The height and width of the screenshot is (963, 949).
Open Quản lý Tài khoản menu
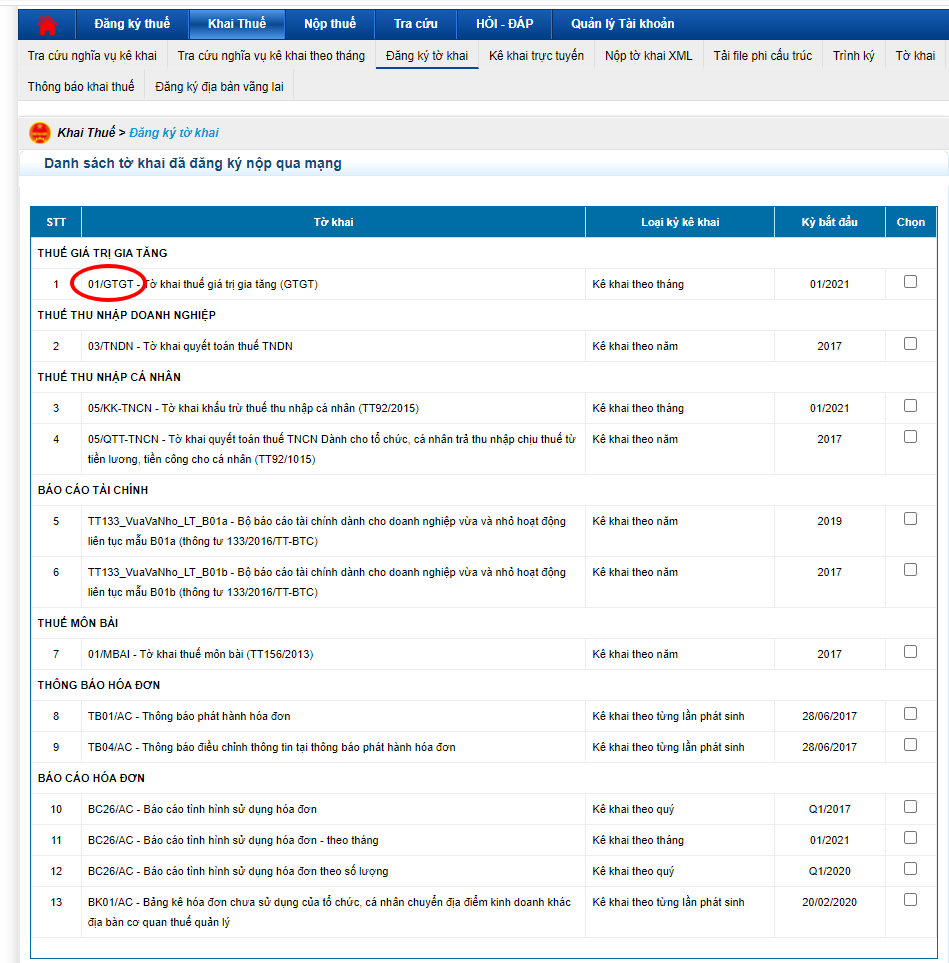pyautogui.click(x=622, y=24)
